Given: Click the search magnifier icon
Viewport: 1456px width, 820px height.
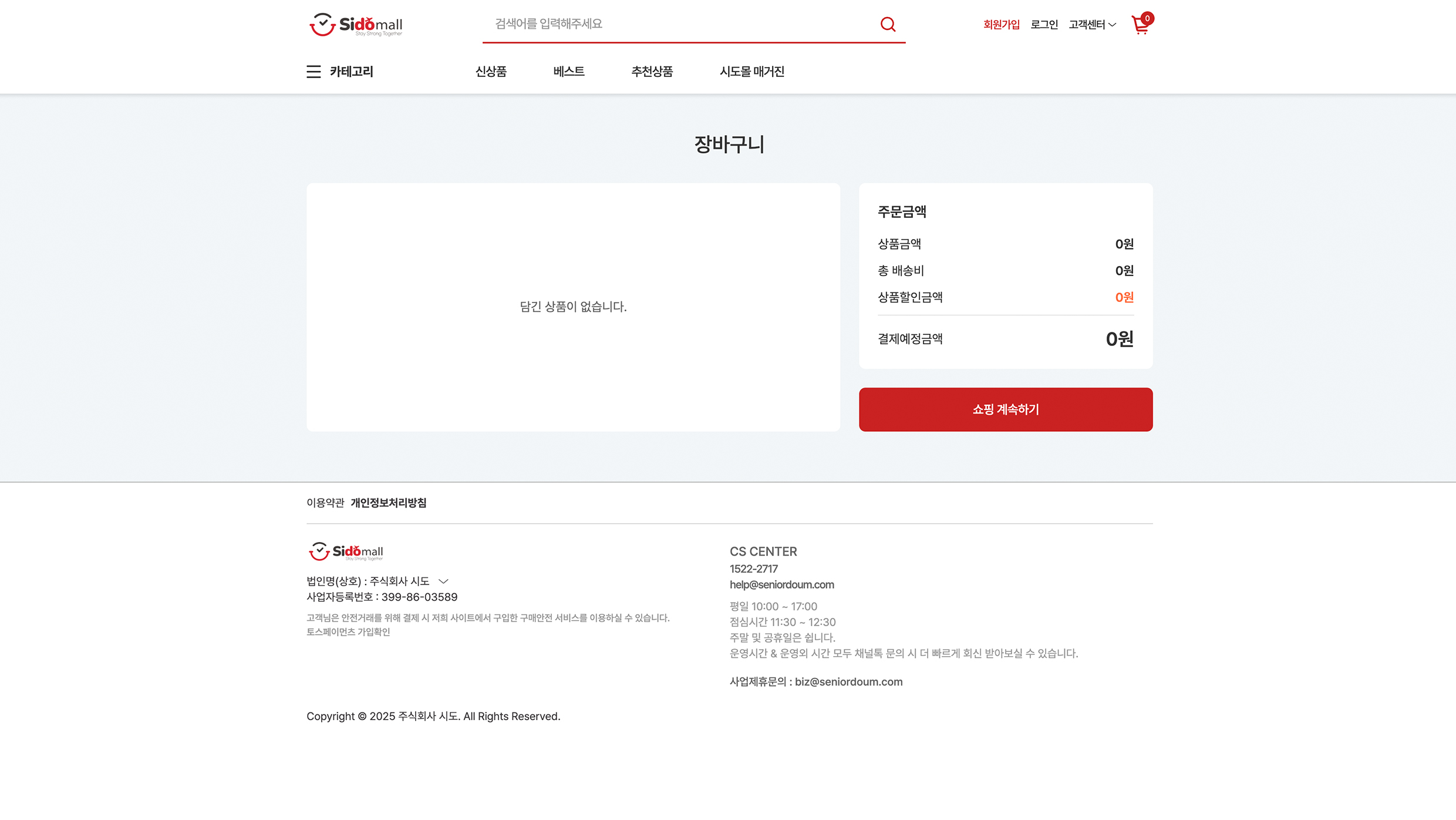Looking at the screenshot, I should (888, 24).
